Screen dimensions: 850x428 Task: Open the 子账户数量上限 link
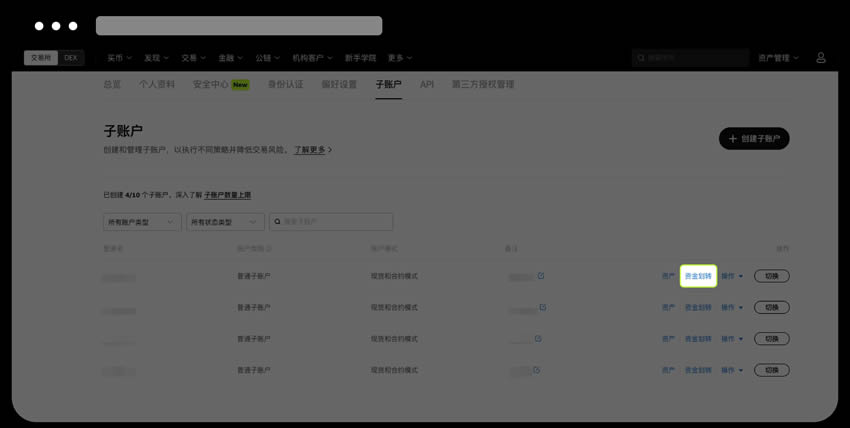click(228, 195)
